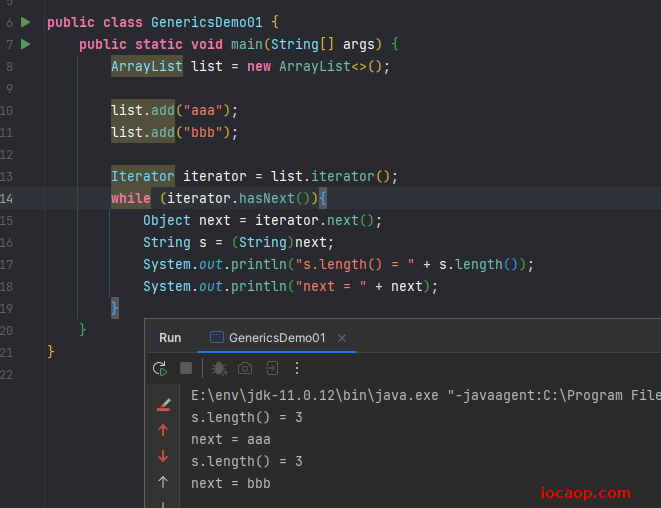Screen dimensions: 661x508
Task: Click the closing brace on line 19
Action: [x=115, y=308]
